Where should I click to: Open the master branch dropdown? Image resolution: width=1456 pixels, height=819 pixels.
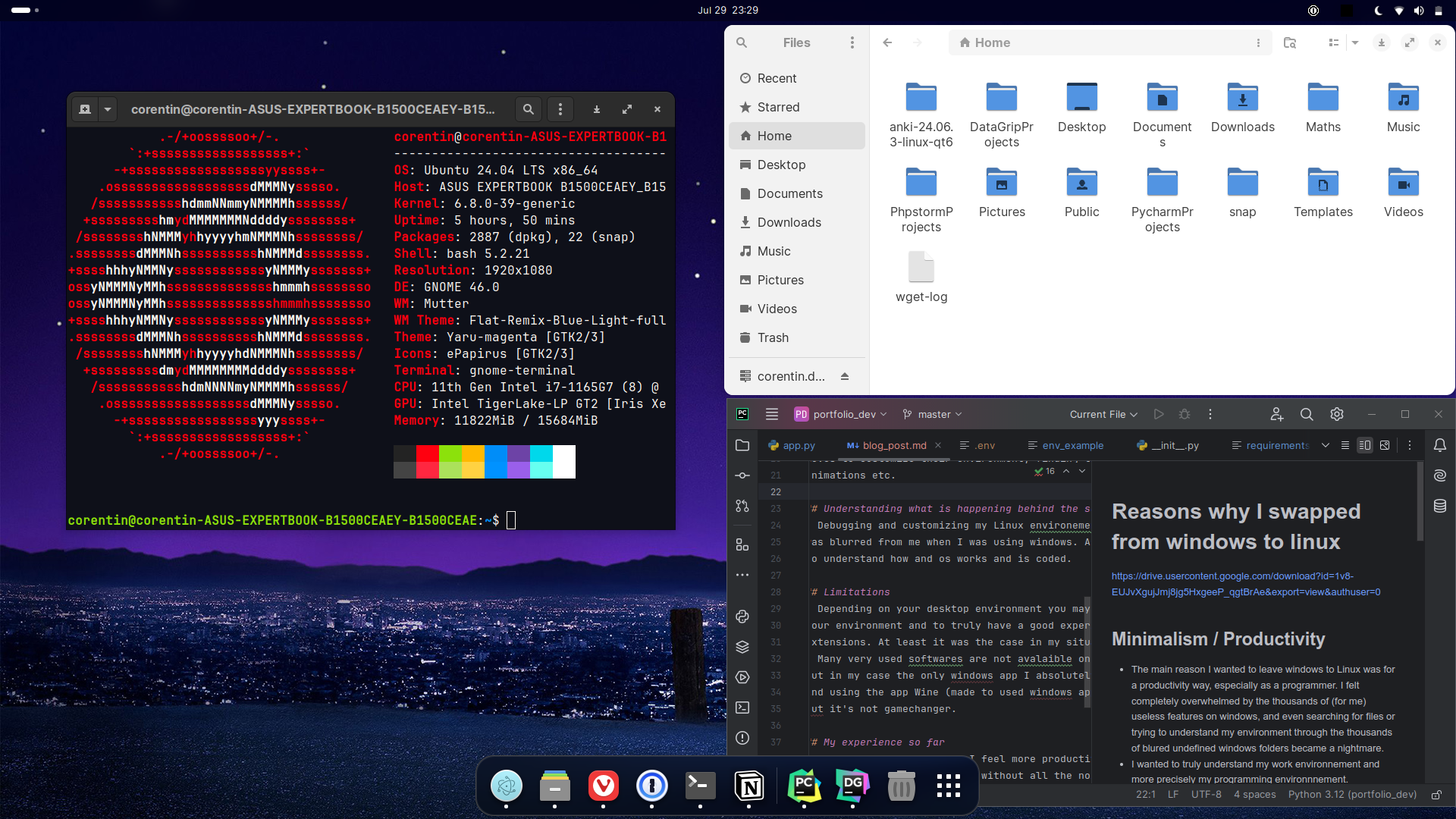point(932,414)
